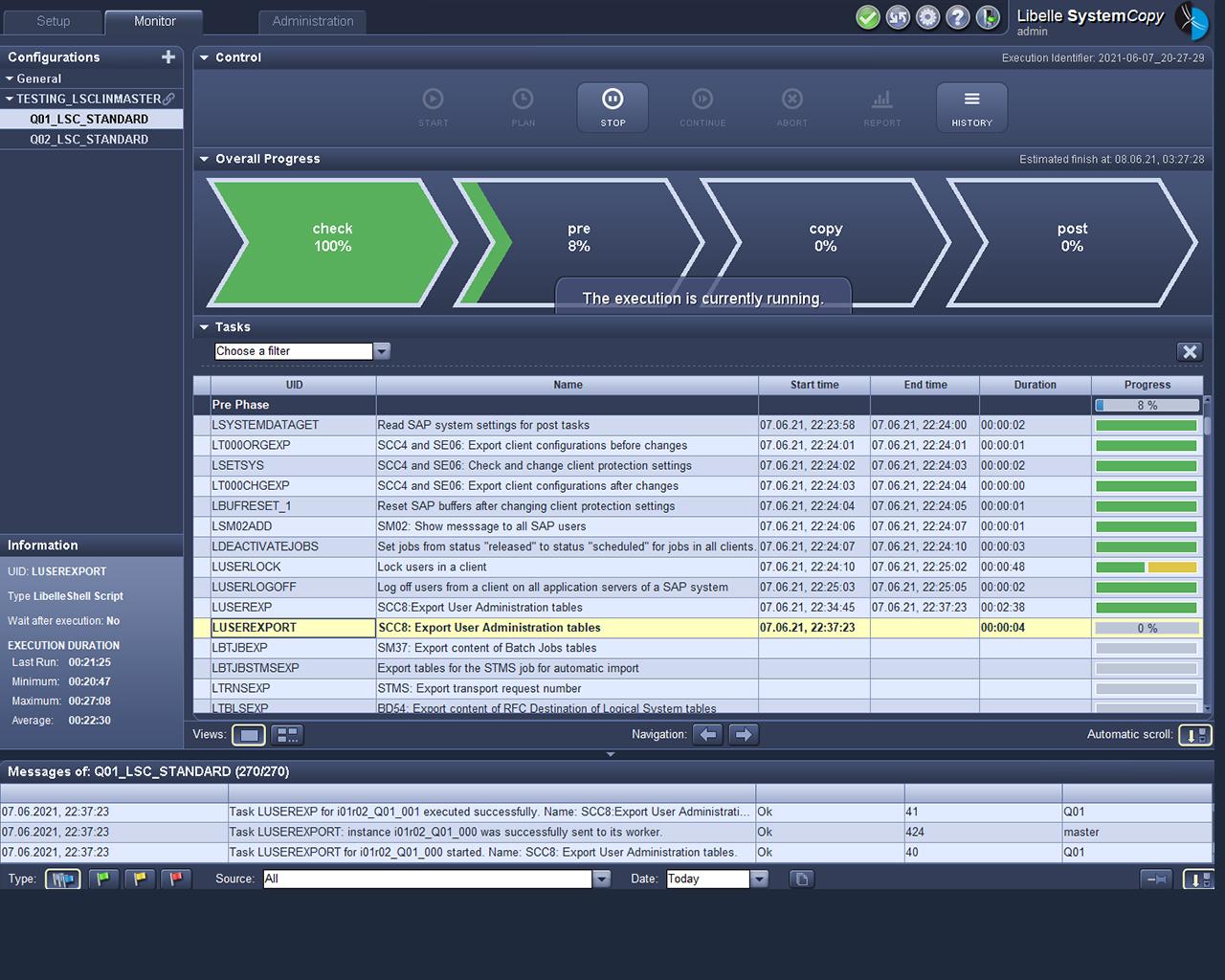1225x980 pixels.
Task: Click the refresh arrows icon in header
Action: (898, 17)
